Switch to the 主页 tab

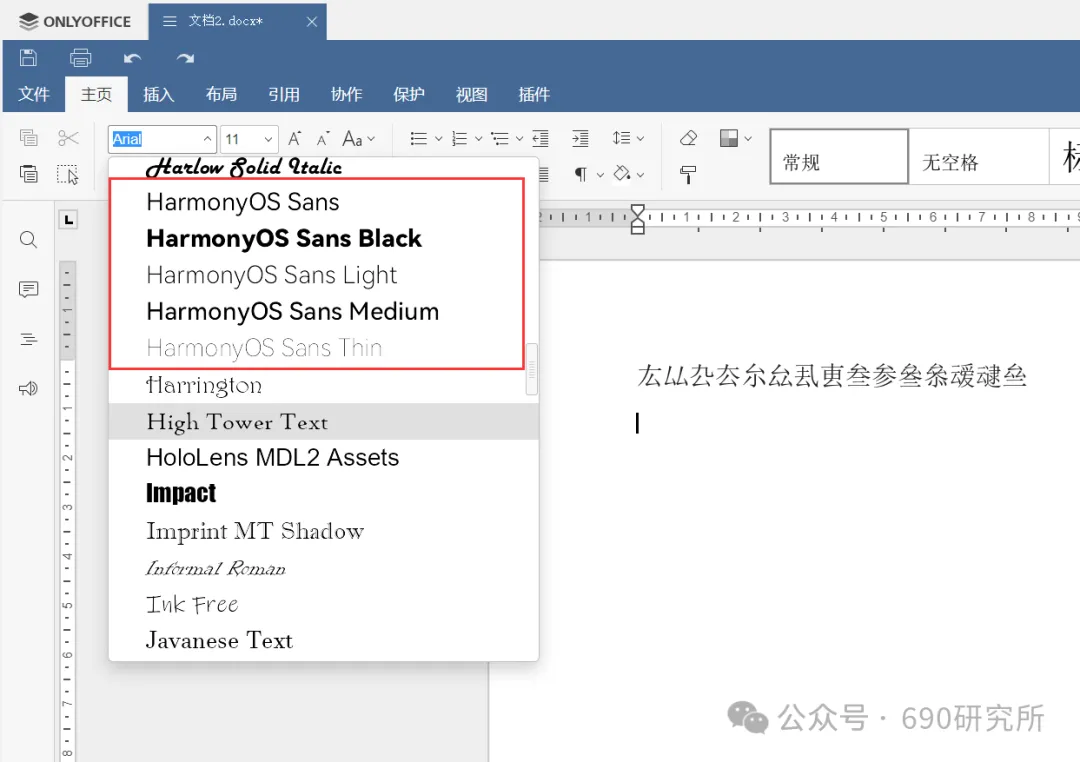(96, 94)
